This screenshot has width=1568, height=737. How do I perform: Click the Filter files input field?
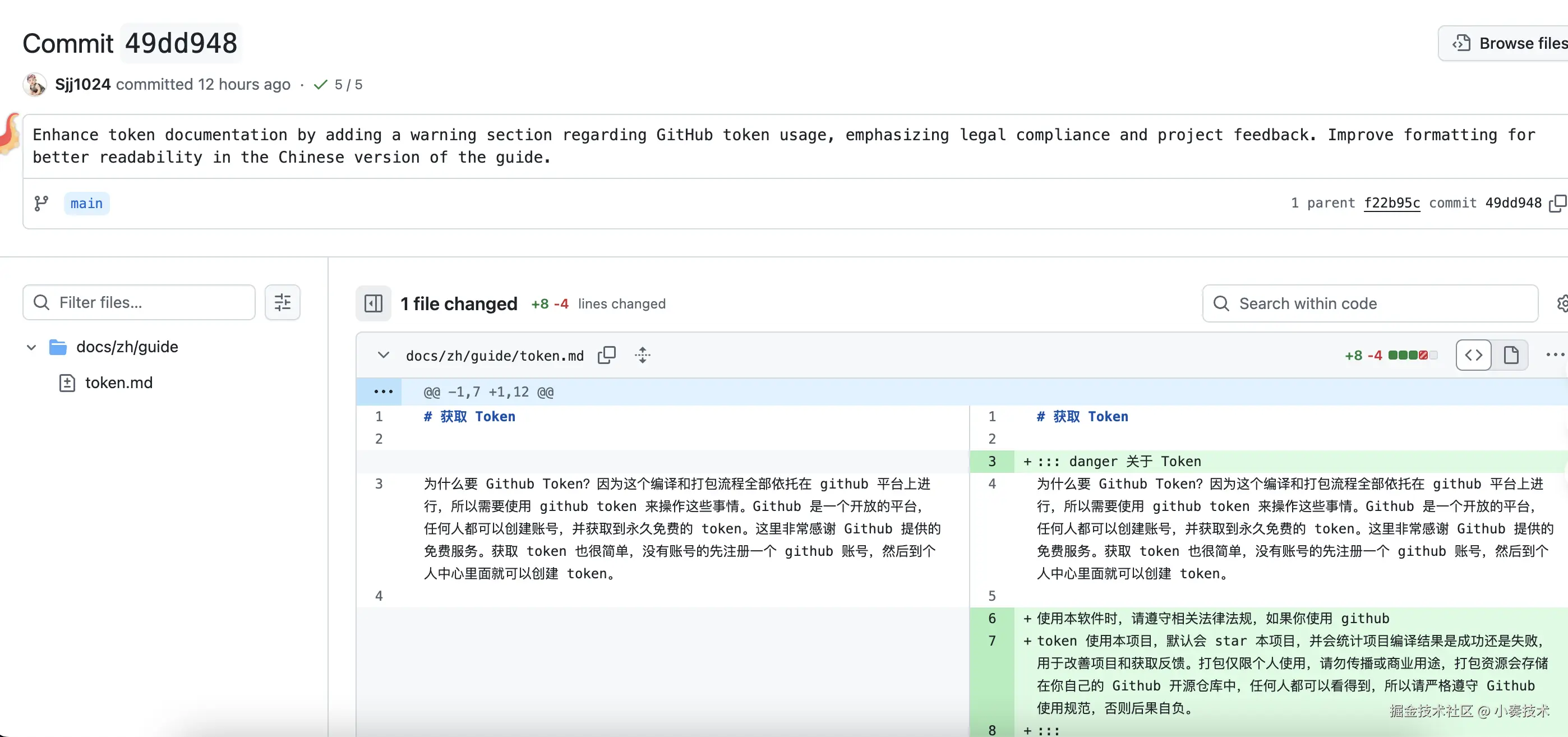point(146,302)
